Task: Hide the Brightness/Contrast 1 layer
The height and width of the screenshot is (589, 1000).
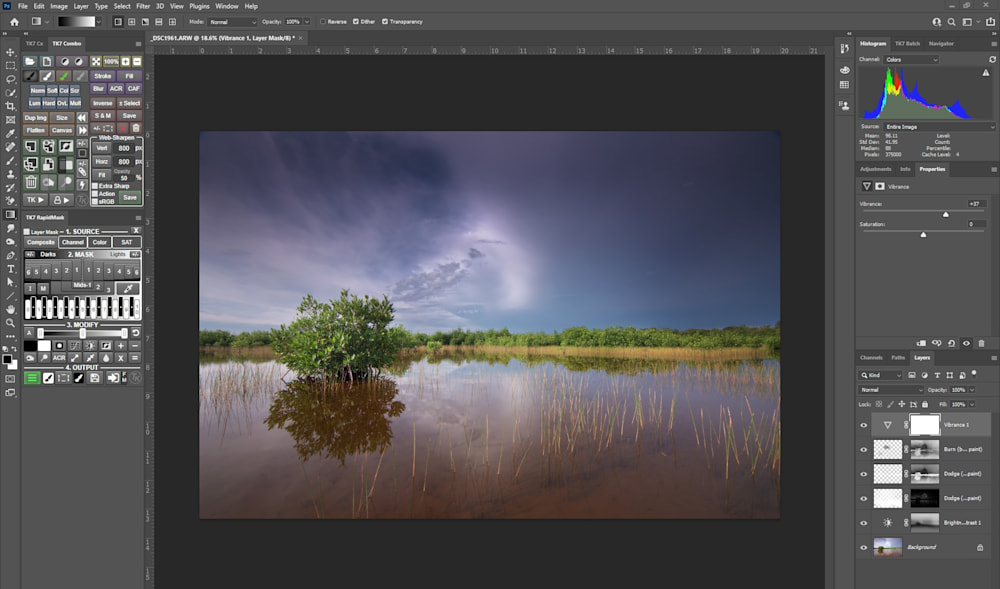Action: (x=864, y=523)
